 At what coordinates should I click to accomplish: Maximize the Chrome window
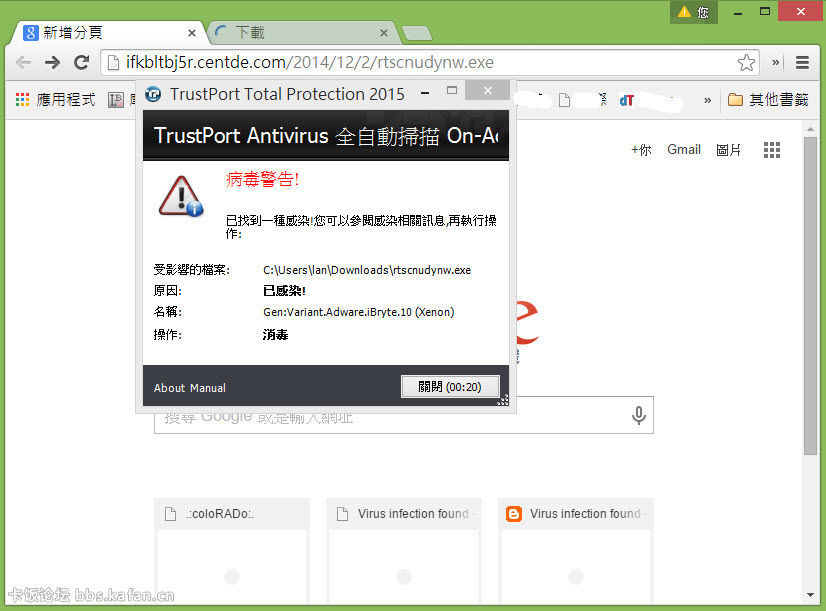pos(765,11)
